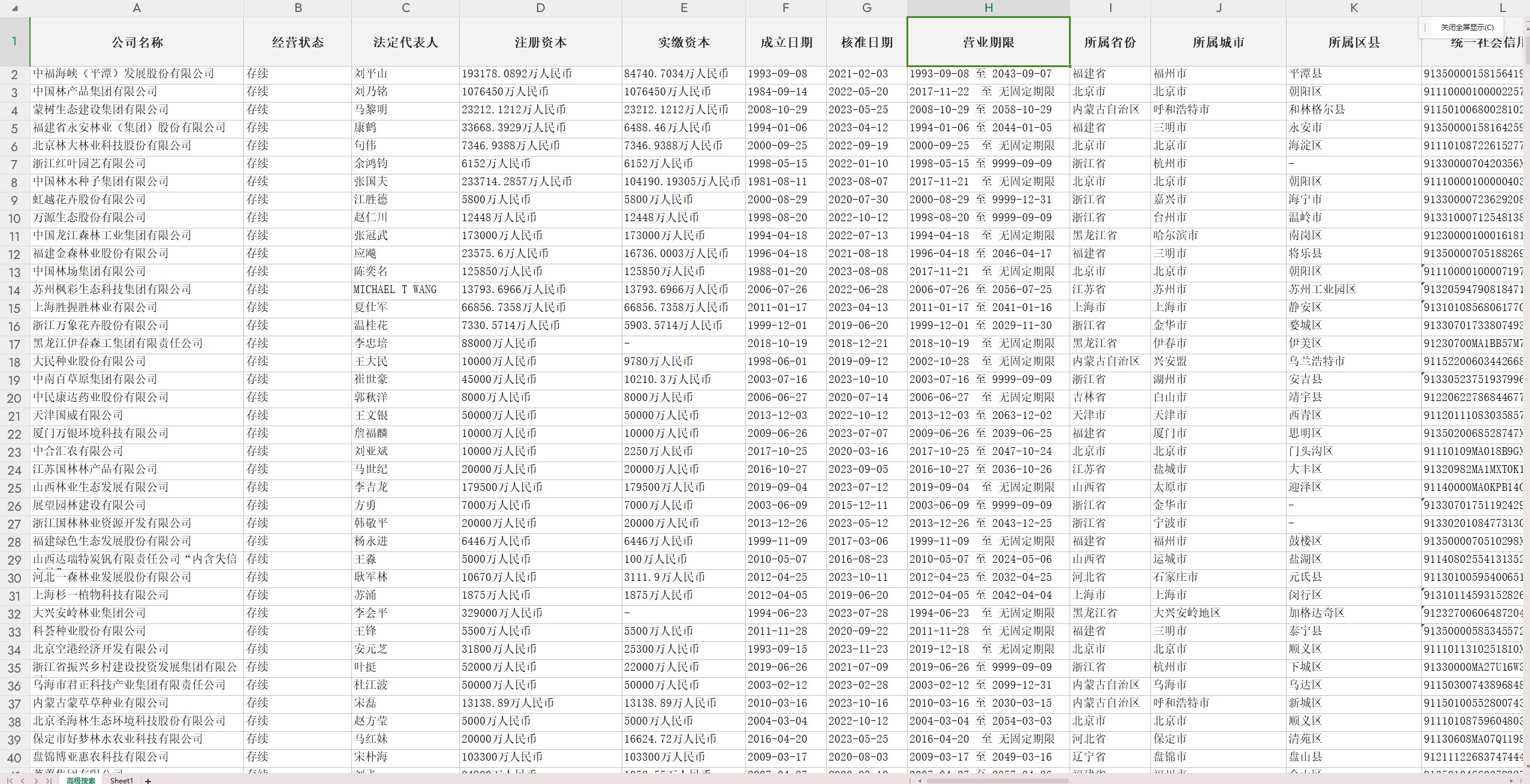This screenshot has height=784, width=1530.
Task: Select cell 193178.0892万人民币
Action: click(541, 74)
